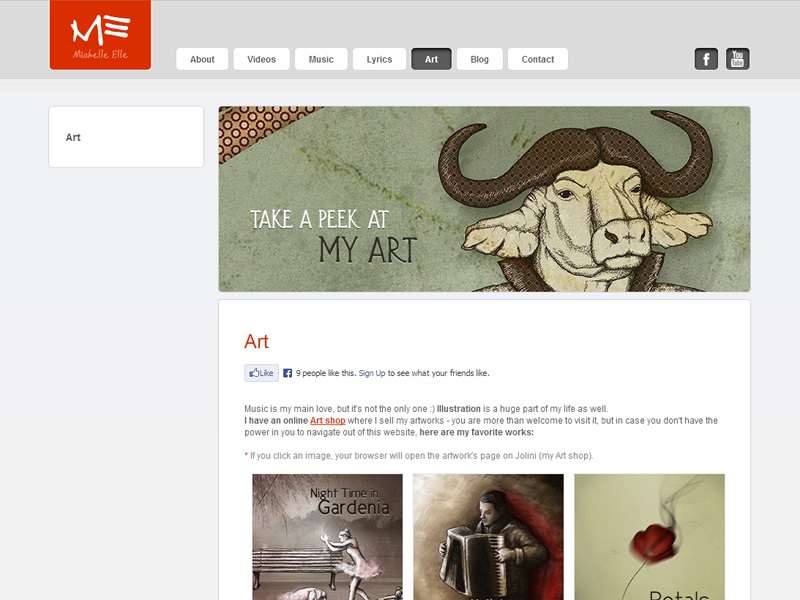Select the active Art navigation tab
This screenshot has height=600, width=800.
click(x=431, y=59)
